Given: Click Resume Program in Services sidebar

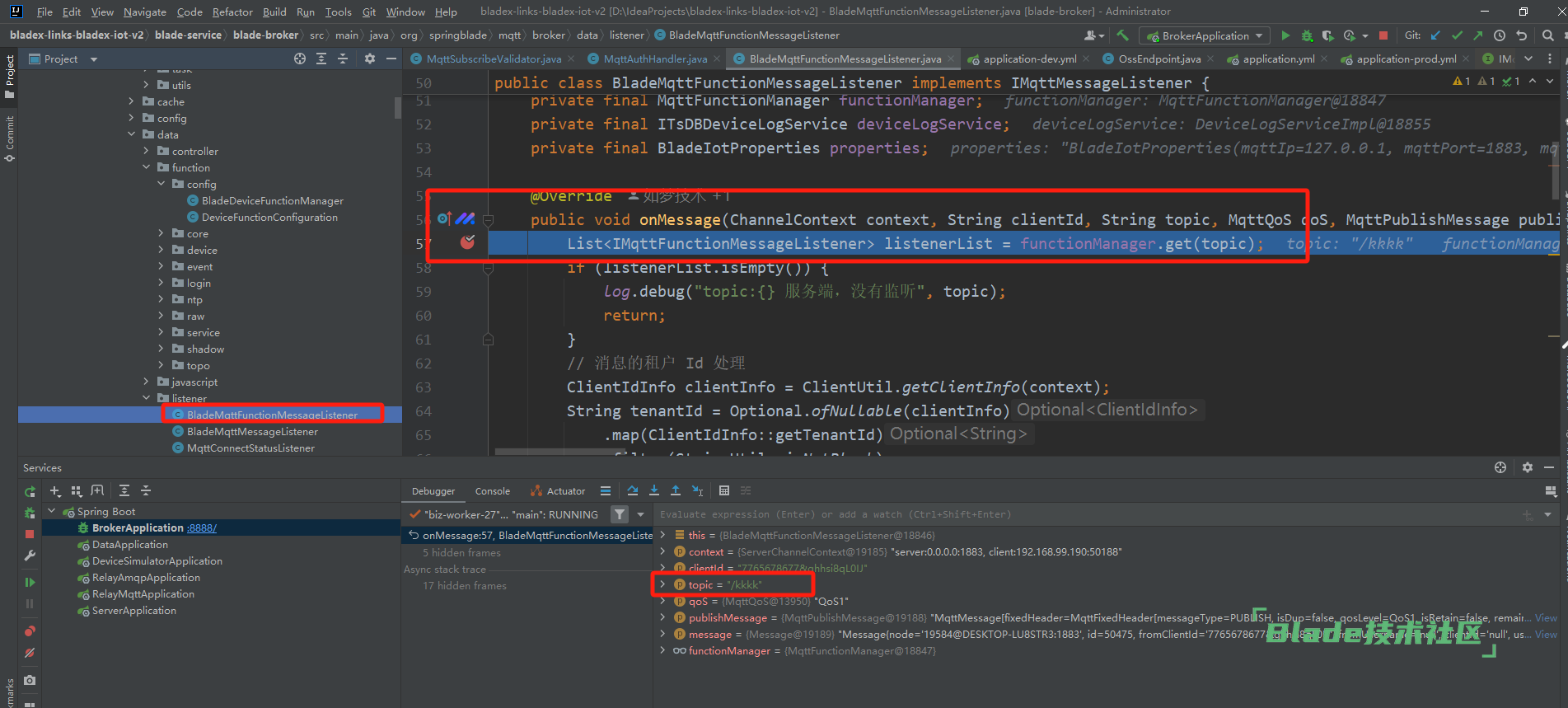Looking at the screenshot, I should click(x=30, y=582).
